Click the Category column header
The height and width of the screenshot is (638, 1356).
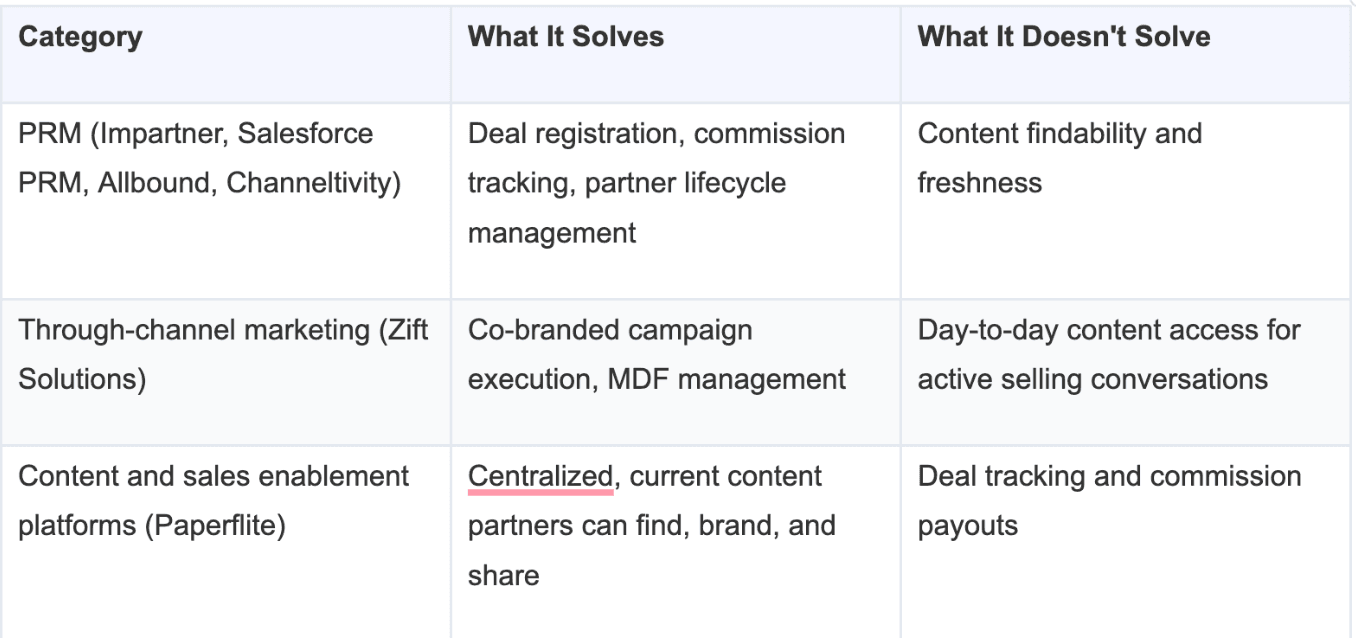point(225,53)
